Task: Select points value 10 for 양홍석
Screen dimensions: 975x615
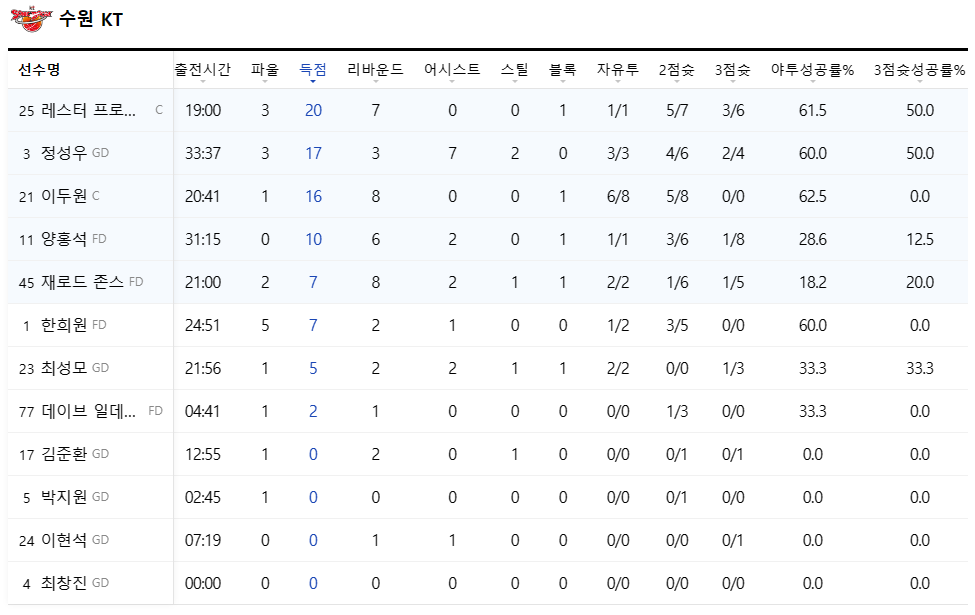Action: (313, 239)
